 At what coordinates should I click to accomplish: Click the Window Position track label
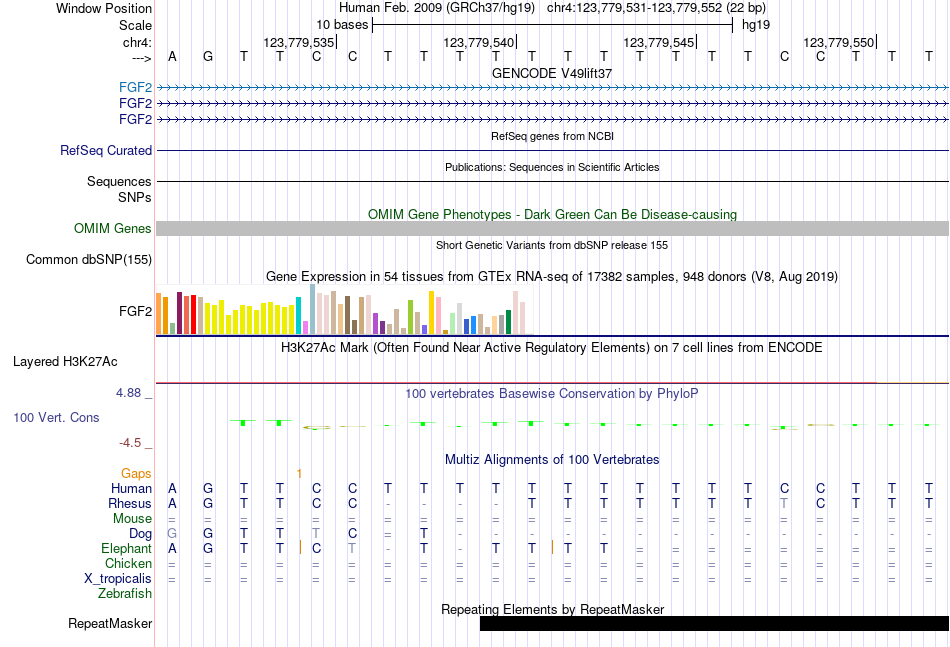(104, 8)
